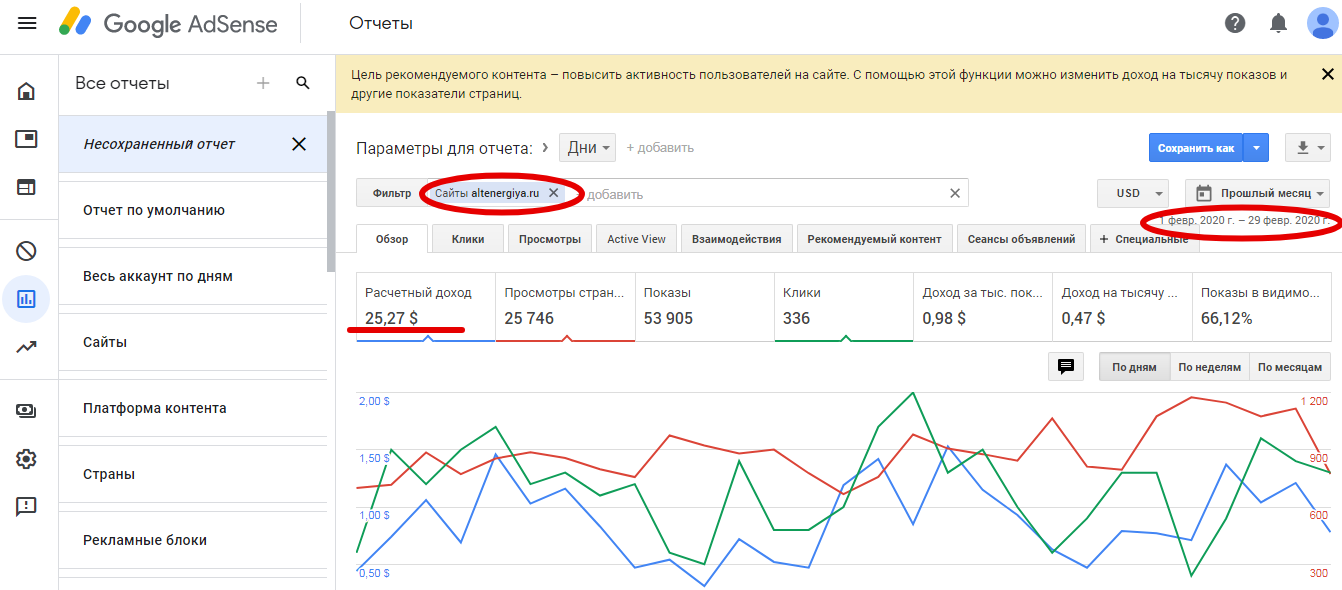Open the USD currency dropdown
The width and height of the screenshot is (1342, 590).
click(1133, 193)
